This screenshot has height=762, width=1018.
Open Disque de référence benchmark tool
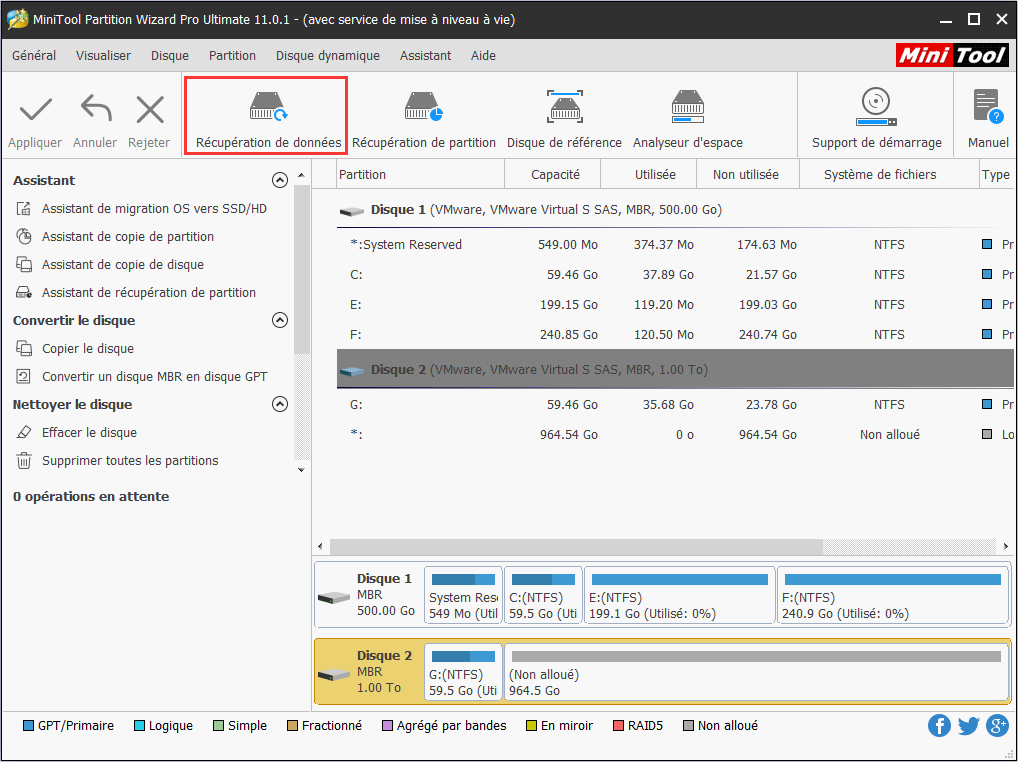click(x=564, y=119)
